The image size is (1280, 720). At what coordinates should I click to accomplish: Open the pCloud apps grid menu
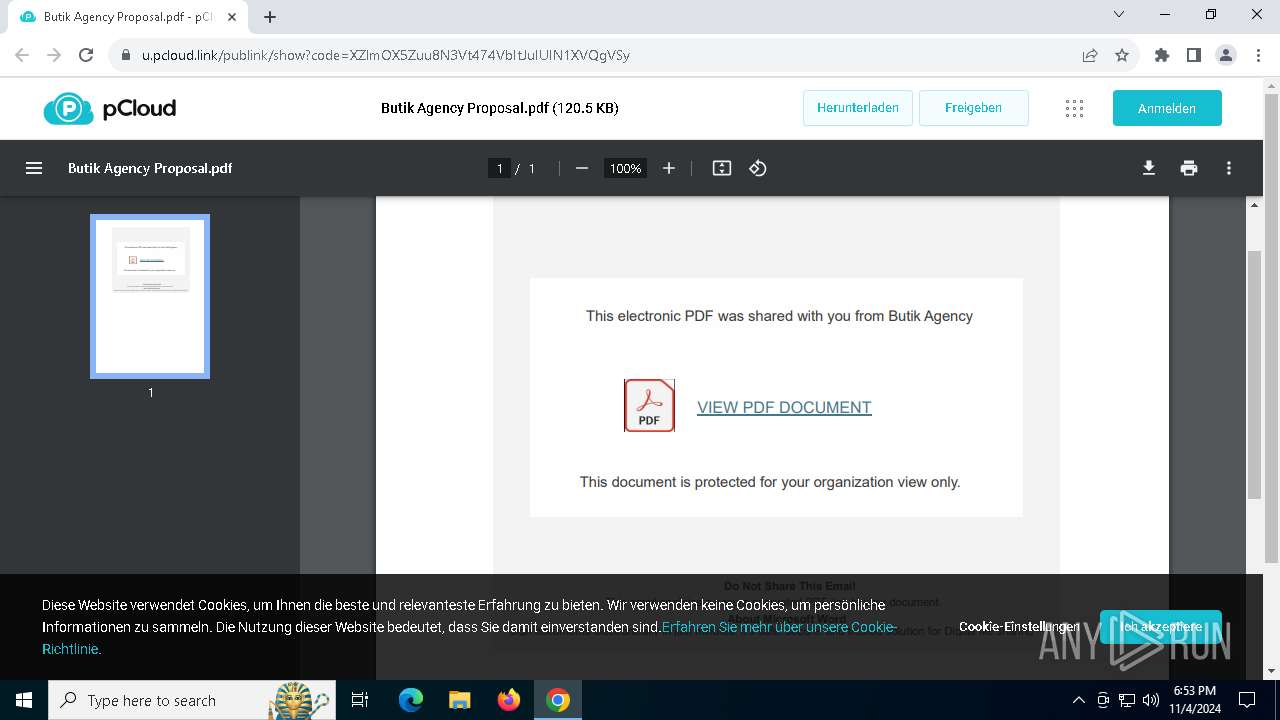pos(1074,108)
